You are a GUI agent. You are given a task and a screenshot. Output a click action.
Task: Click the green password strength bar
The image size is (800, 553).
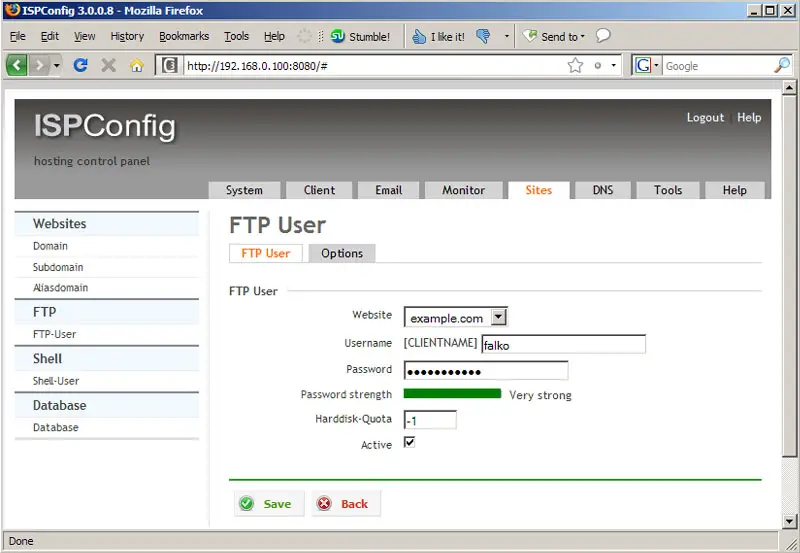pyautogui.click(x=452, y=393)
